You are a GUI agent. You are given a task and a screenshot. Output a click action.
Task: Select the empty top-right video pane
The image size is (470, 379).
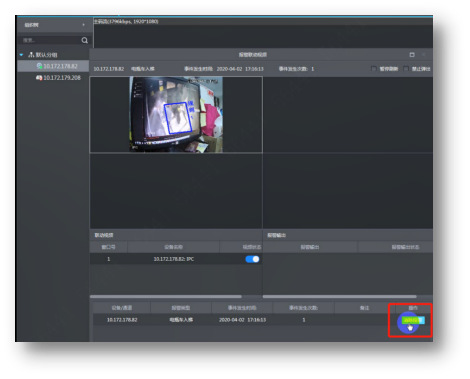point(348,115)
